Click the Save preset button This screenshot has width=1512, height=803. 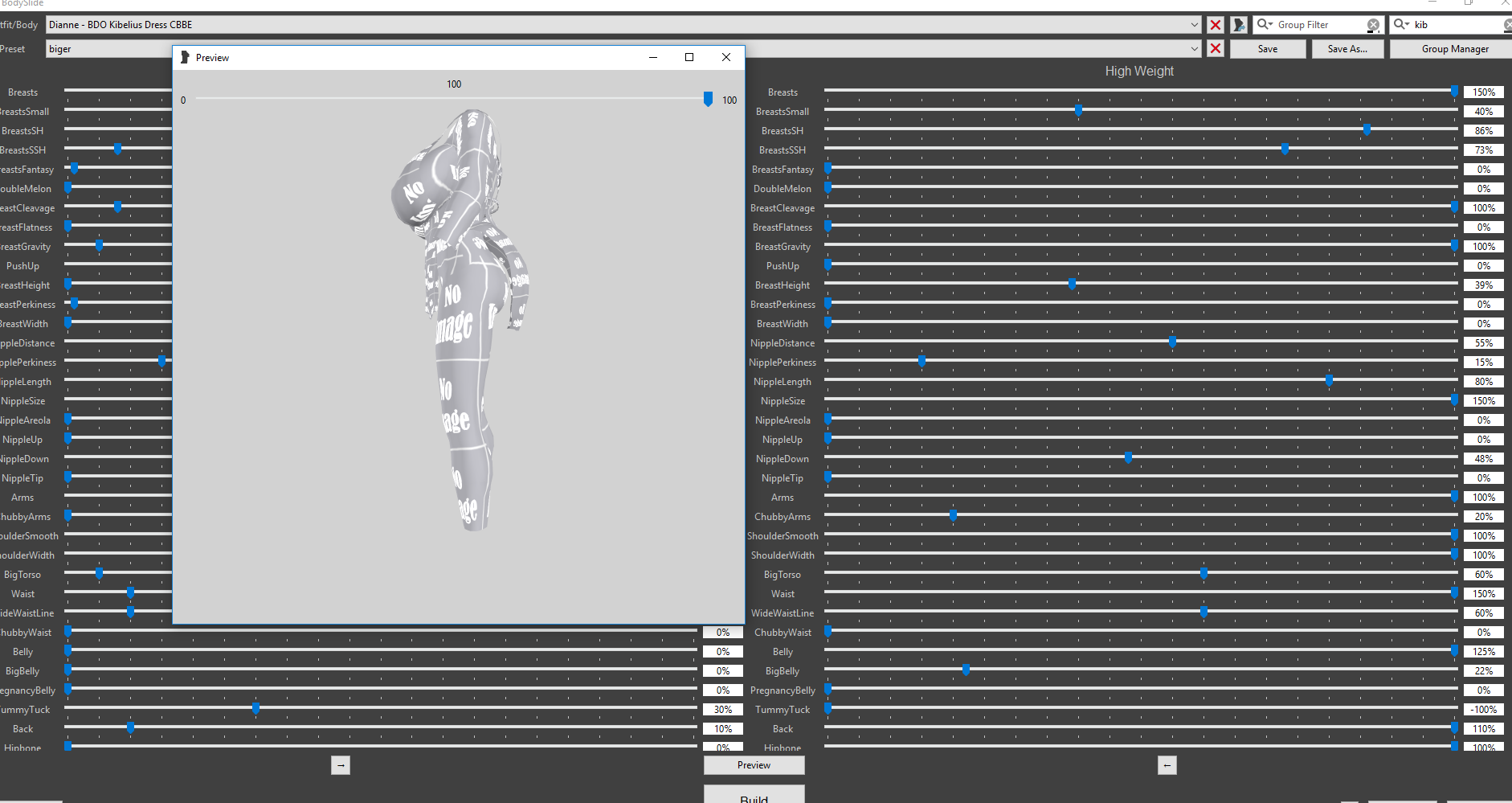click(x=1268, y=49)
